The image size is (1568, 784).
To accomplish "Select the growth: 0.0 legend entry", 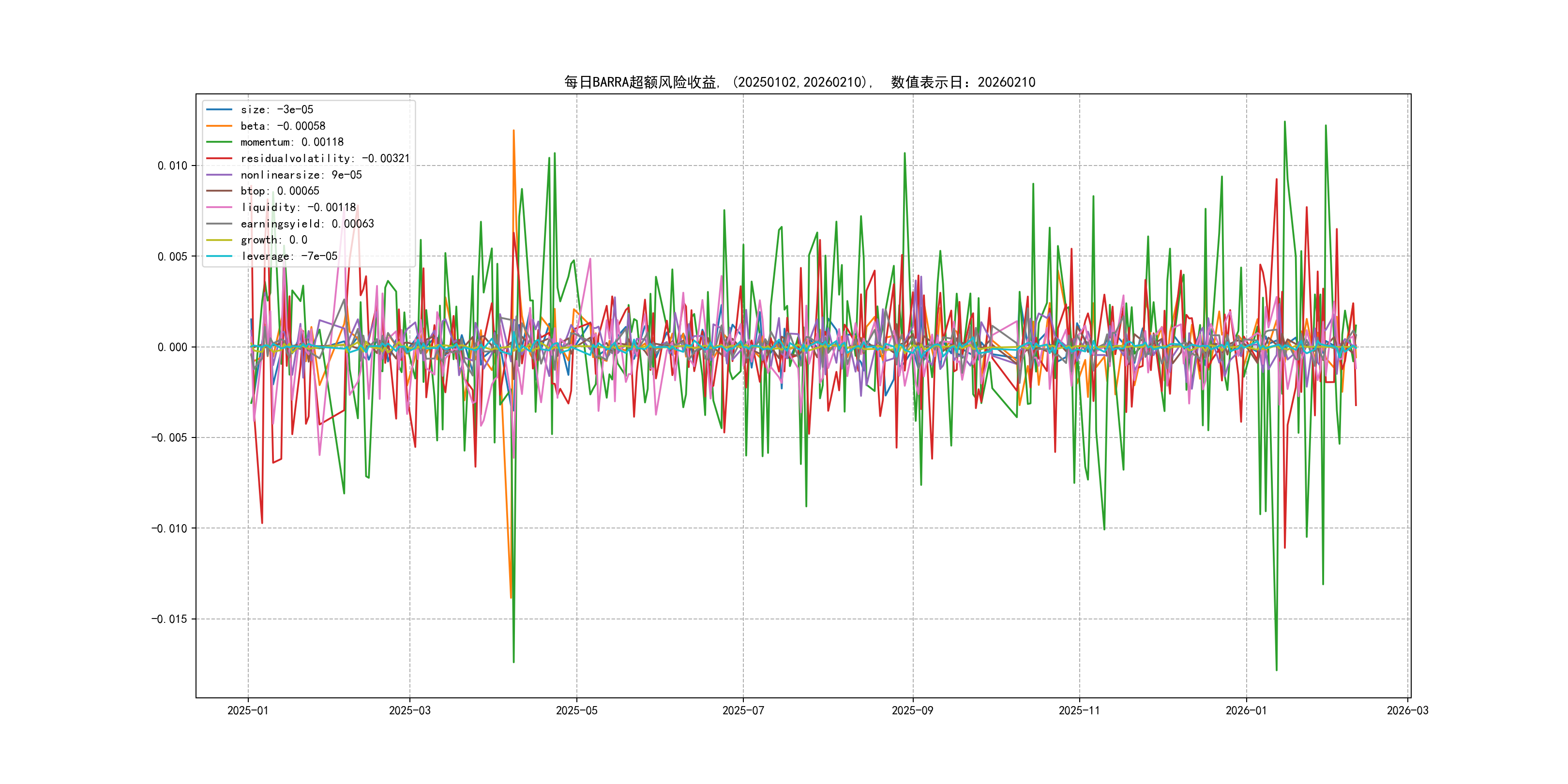I will click(x=273, y=240).
